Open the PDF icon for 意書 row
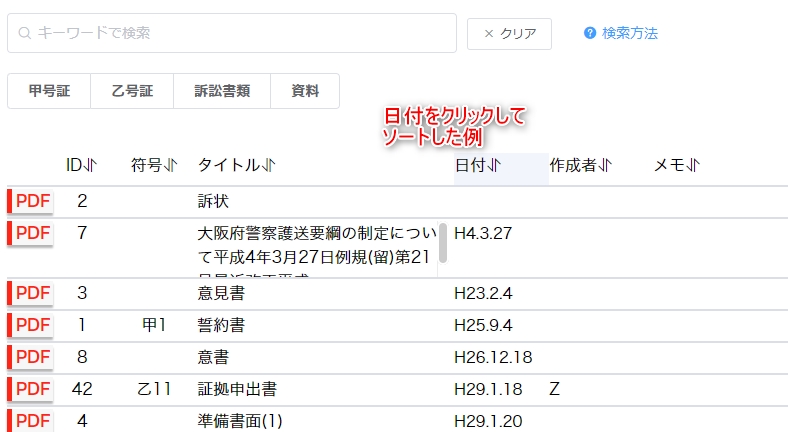 tap(31, 357)
